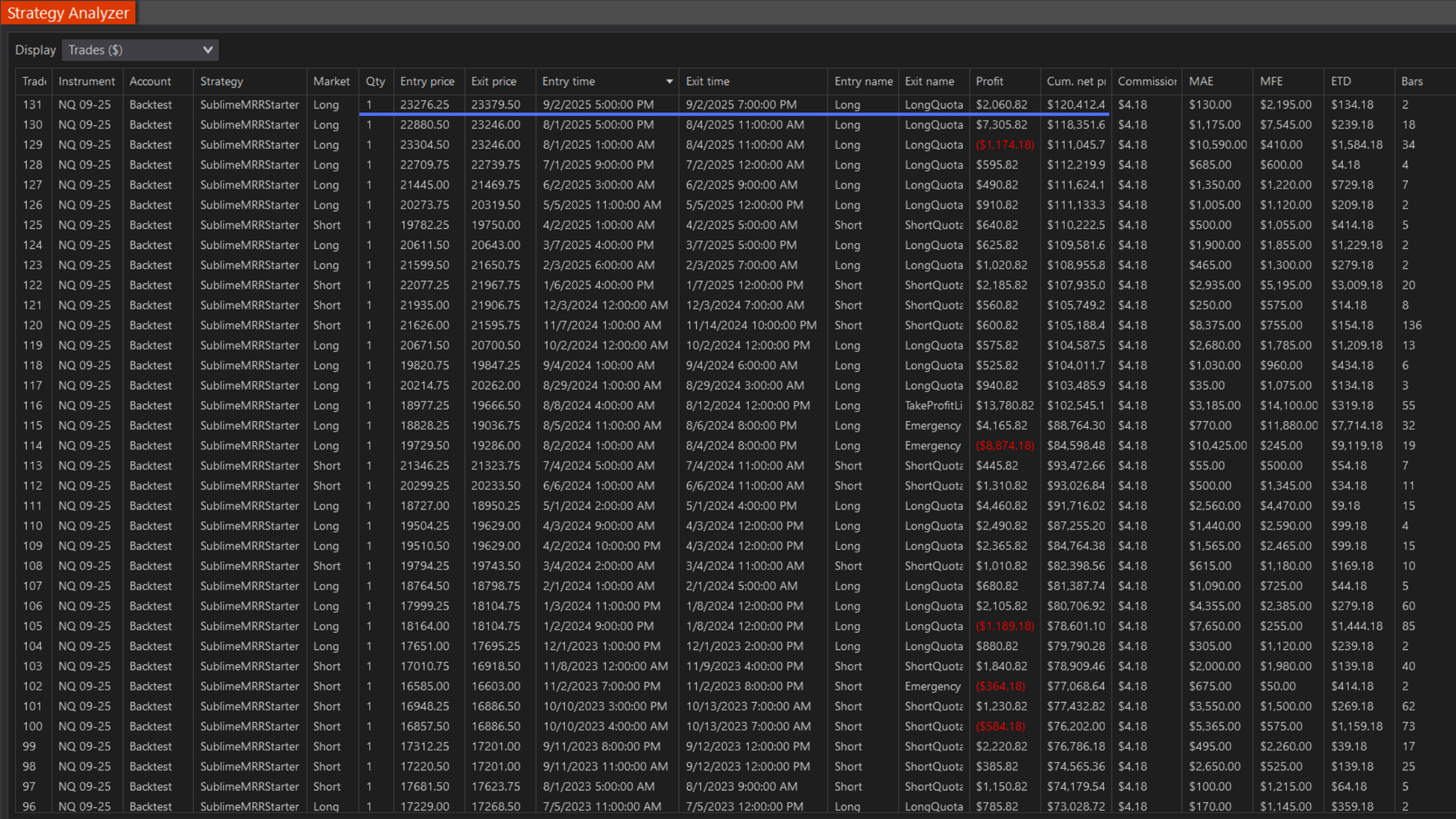
Task: Click the Commission column header
Action: pos(1146,82)
